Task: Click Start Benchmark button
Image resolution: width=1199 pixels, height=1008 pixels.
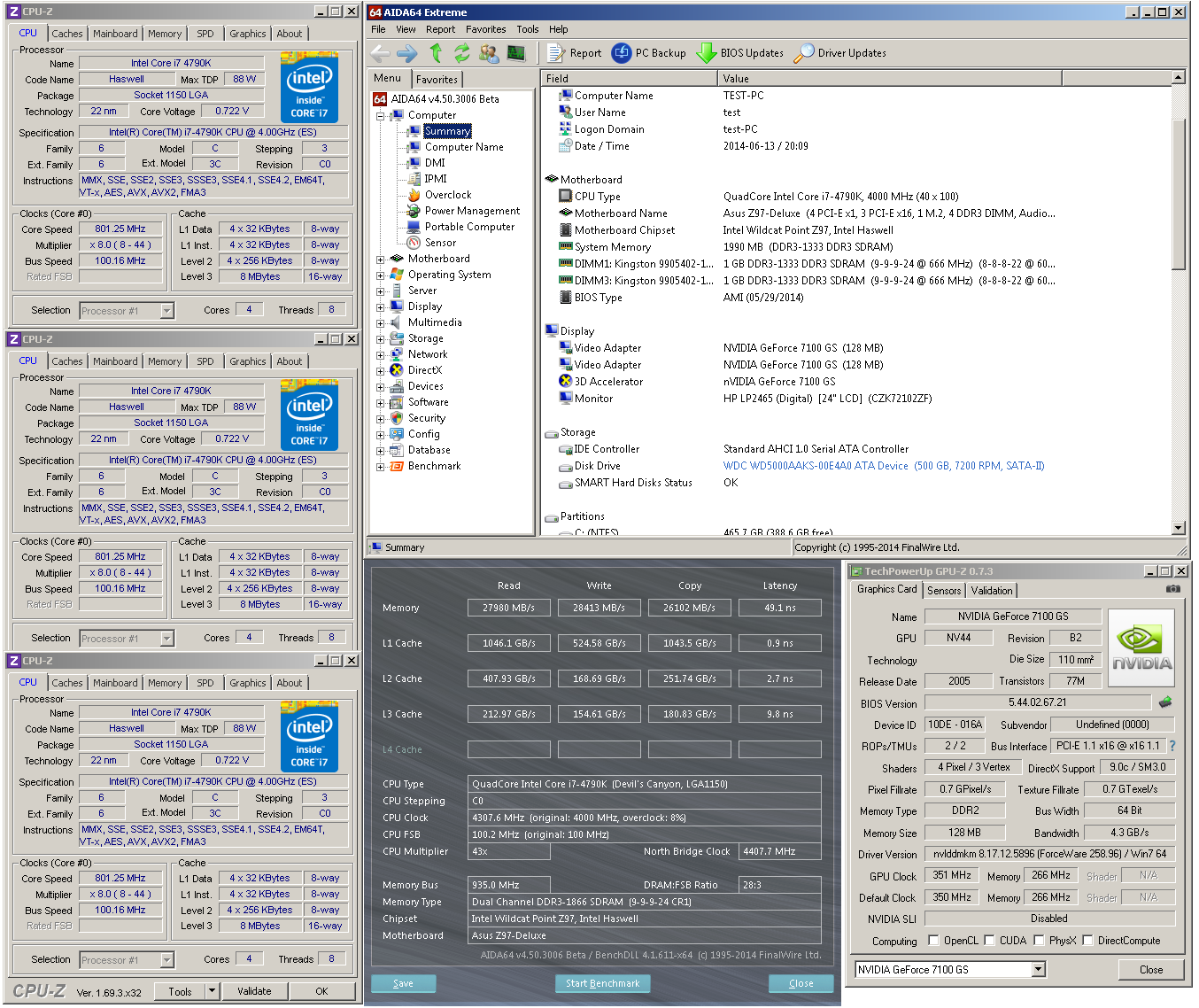Action: coord(603,983)
